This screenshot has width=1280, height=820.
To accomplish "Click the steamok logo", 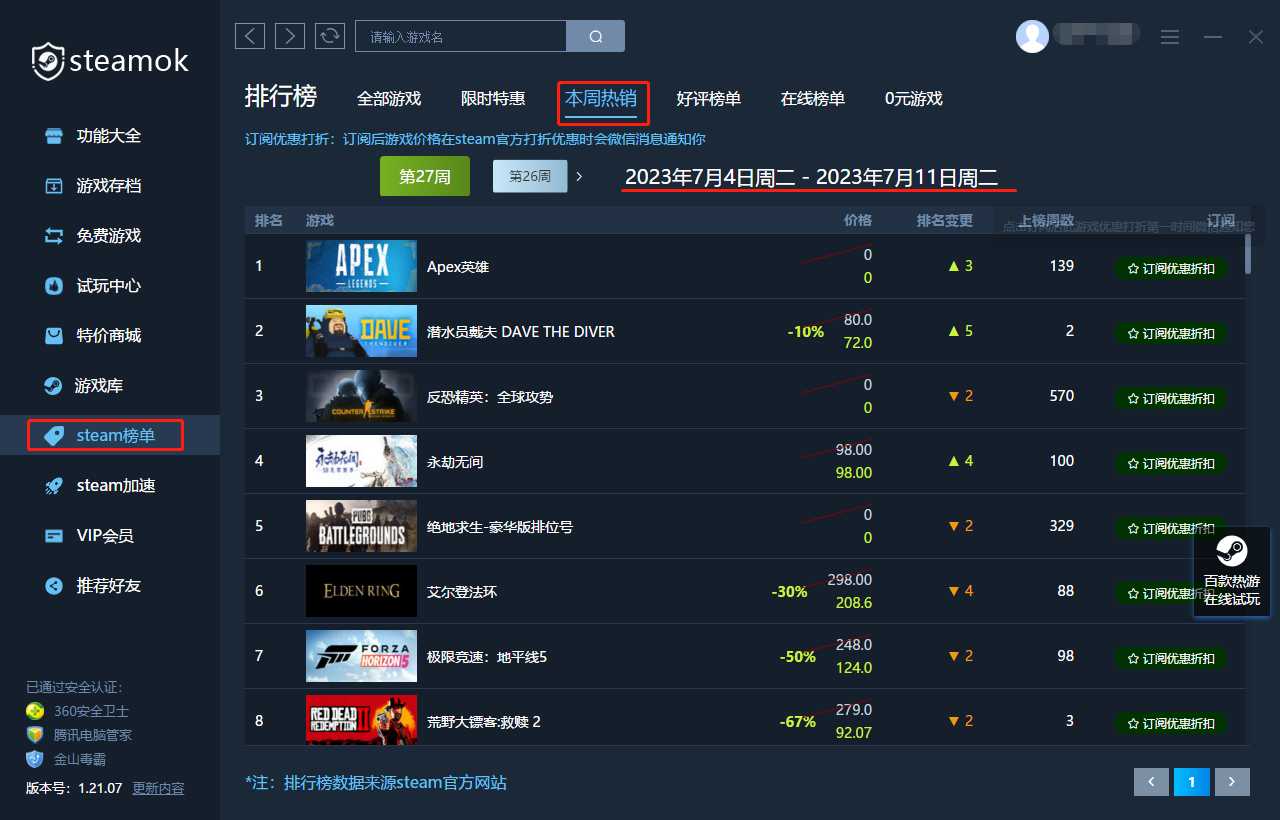I will [x=109, y=62].
